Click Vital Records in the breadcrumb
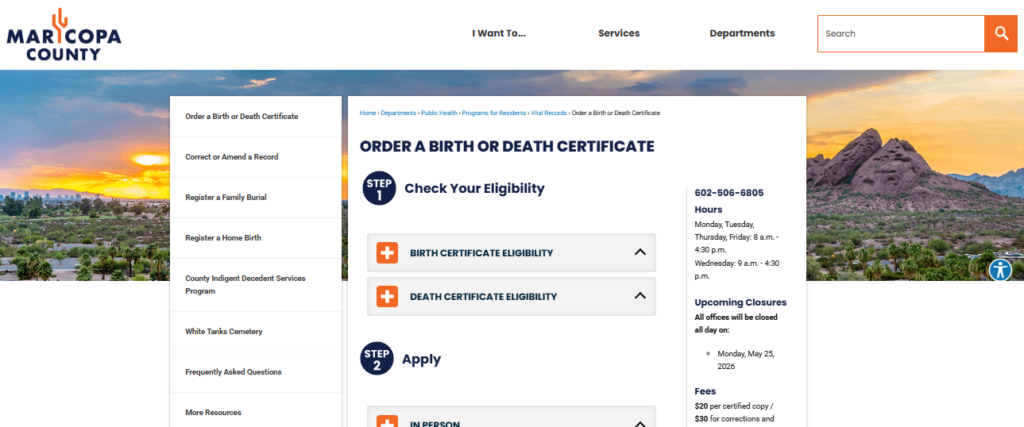Screen dimensions: 1024x427 point(549,113)
